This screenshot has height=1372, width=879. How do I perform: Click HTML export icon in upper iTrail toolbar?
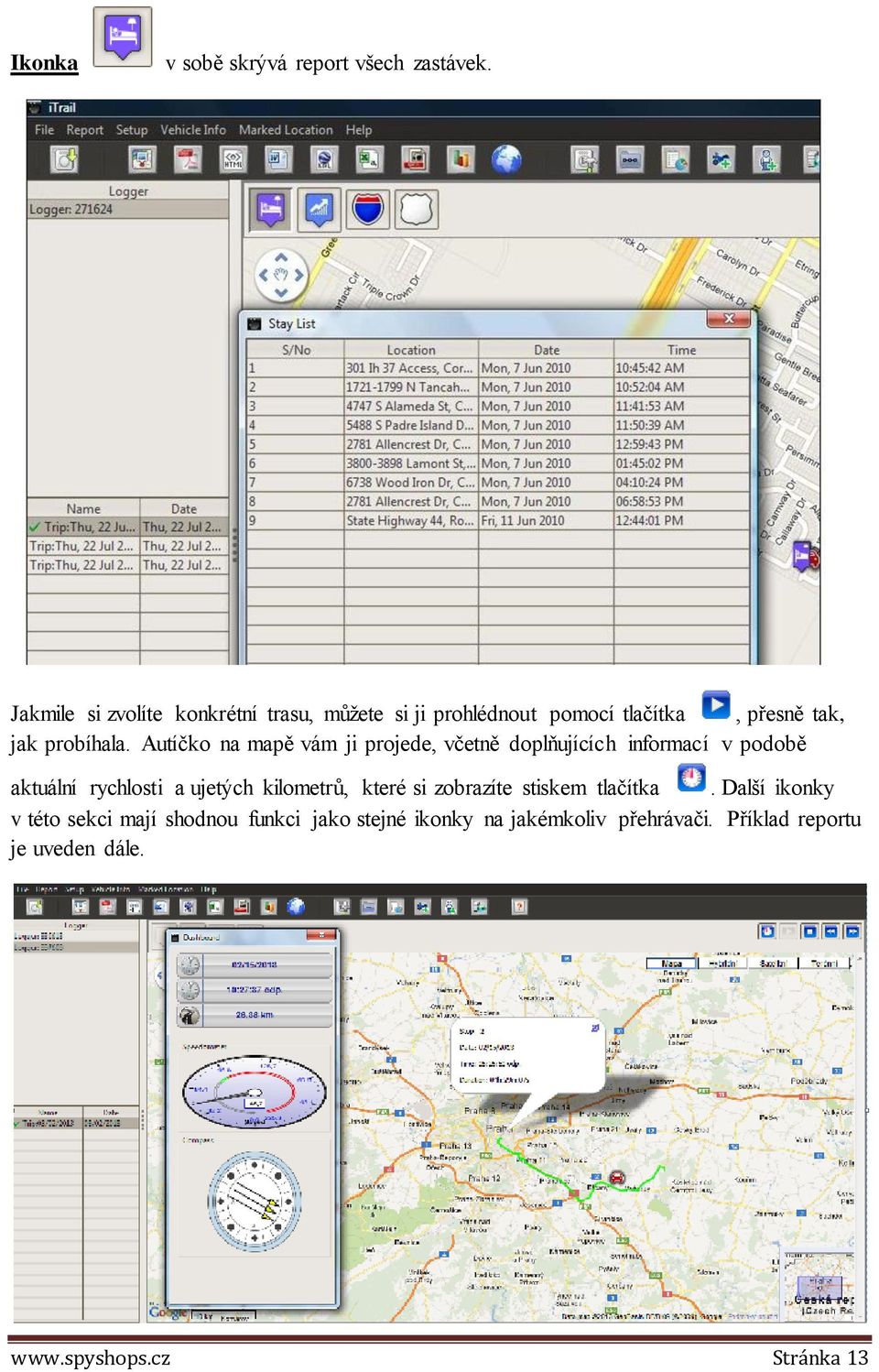(x=233, y=160)
